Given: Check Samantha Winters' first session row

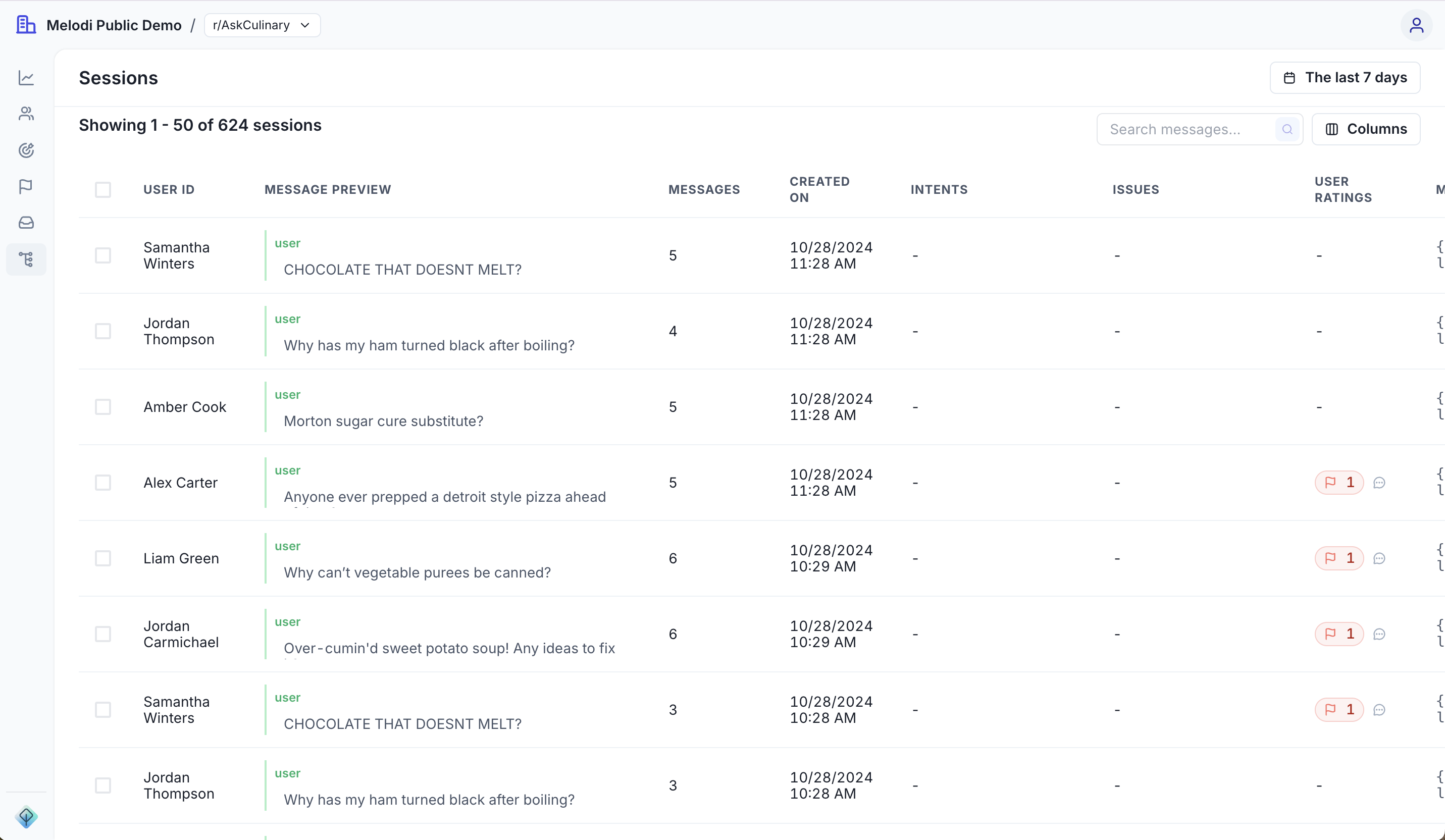Looking at the screenshot, I should coord(103,255).
